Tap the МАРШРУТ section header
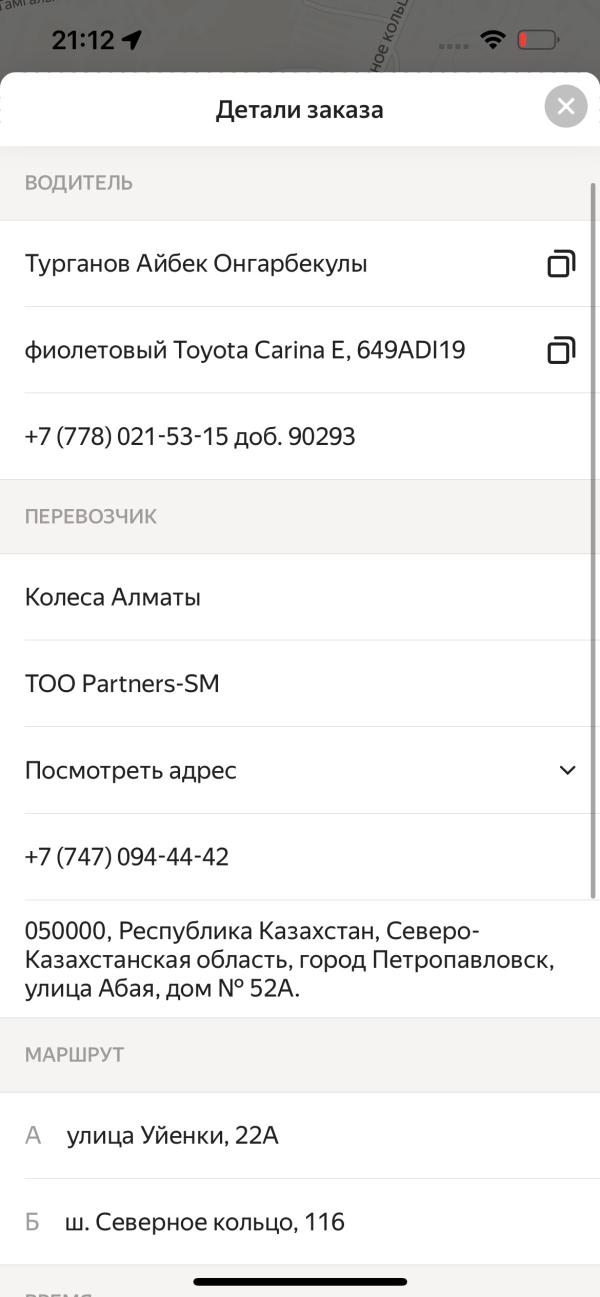 (x=75, y=1054)
